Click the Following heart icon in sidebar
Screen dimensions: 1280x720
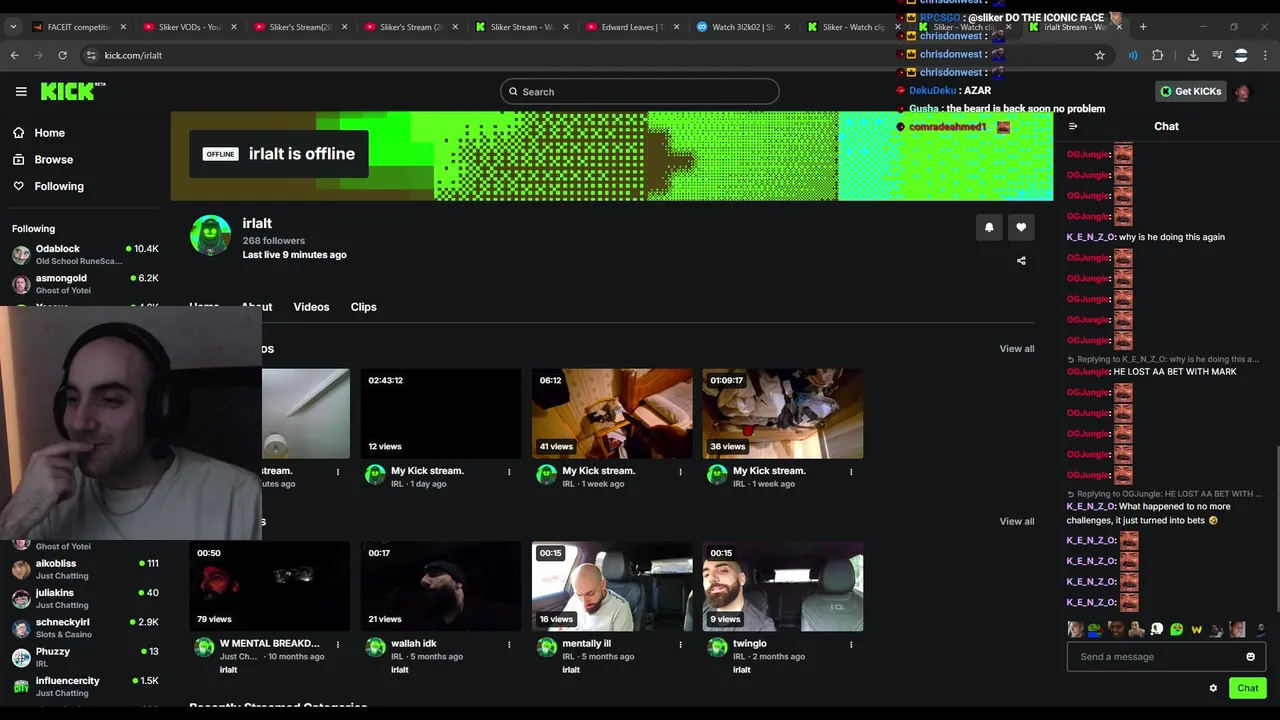(x=18, y=186)
